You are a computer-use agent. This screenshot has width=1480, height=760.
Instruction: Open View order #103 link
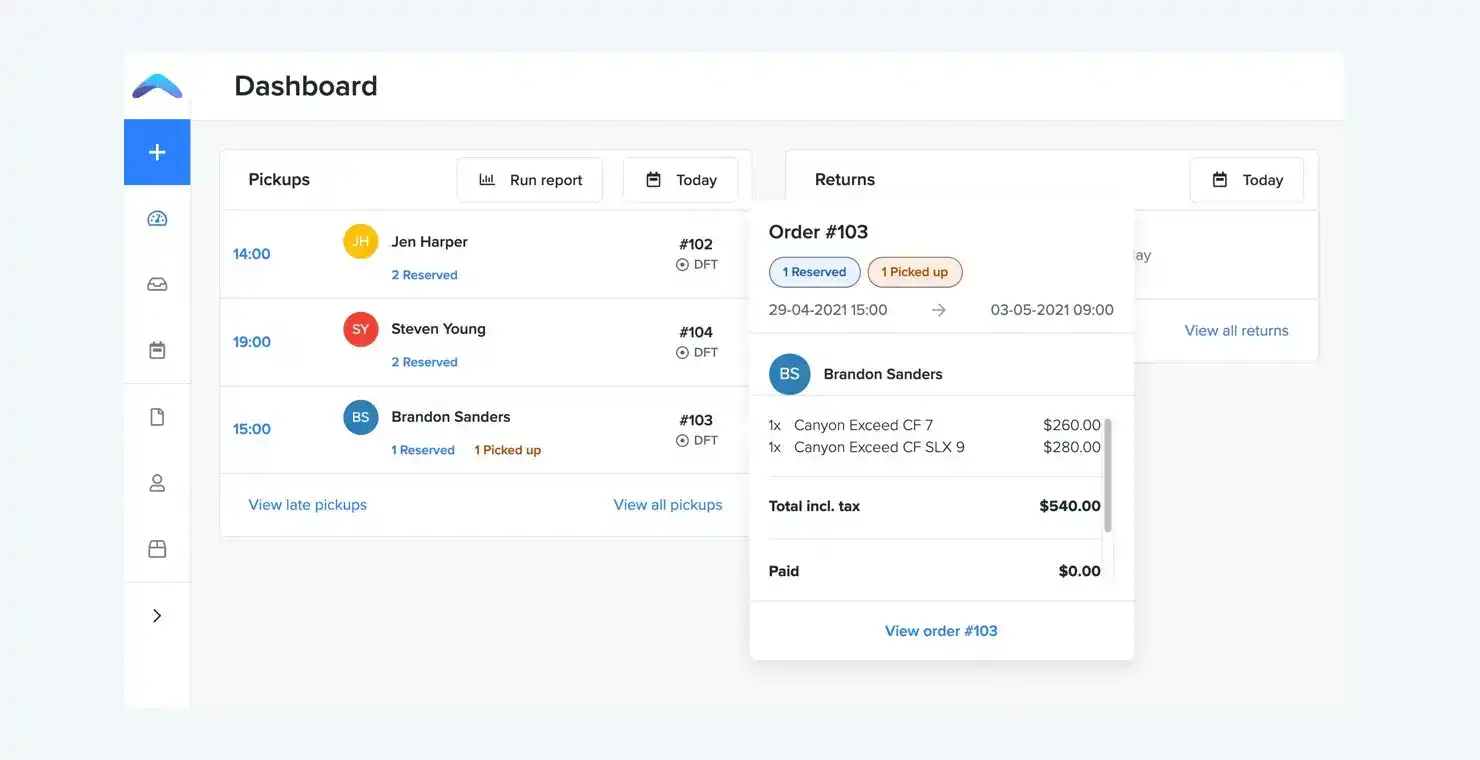[x=941, y=631]
